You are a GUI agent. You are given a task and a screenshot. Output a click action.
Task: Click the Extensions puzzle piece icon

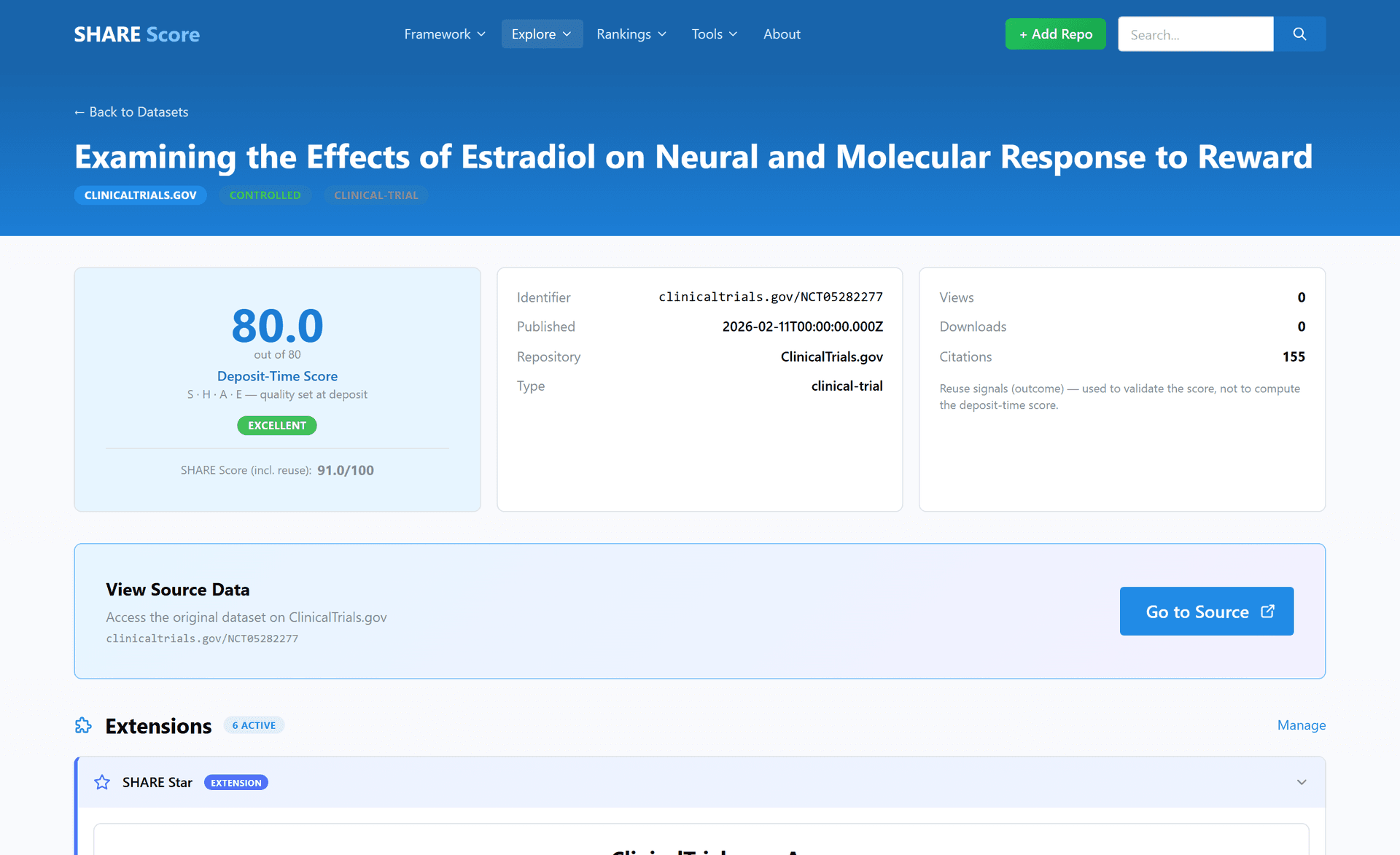coord(83,725)
